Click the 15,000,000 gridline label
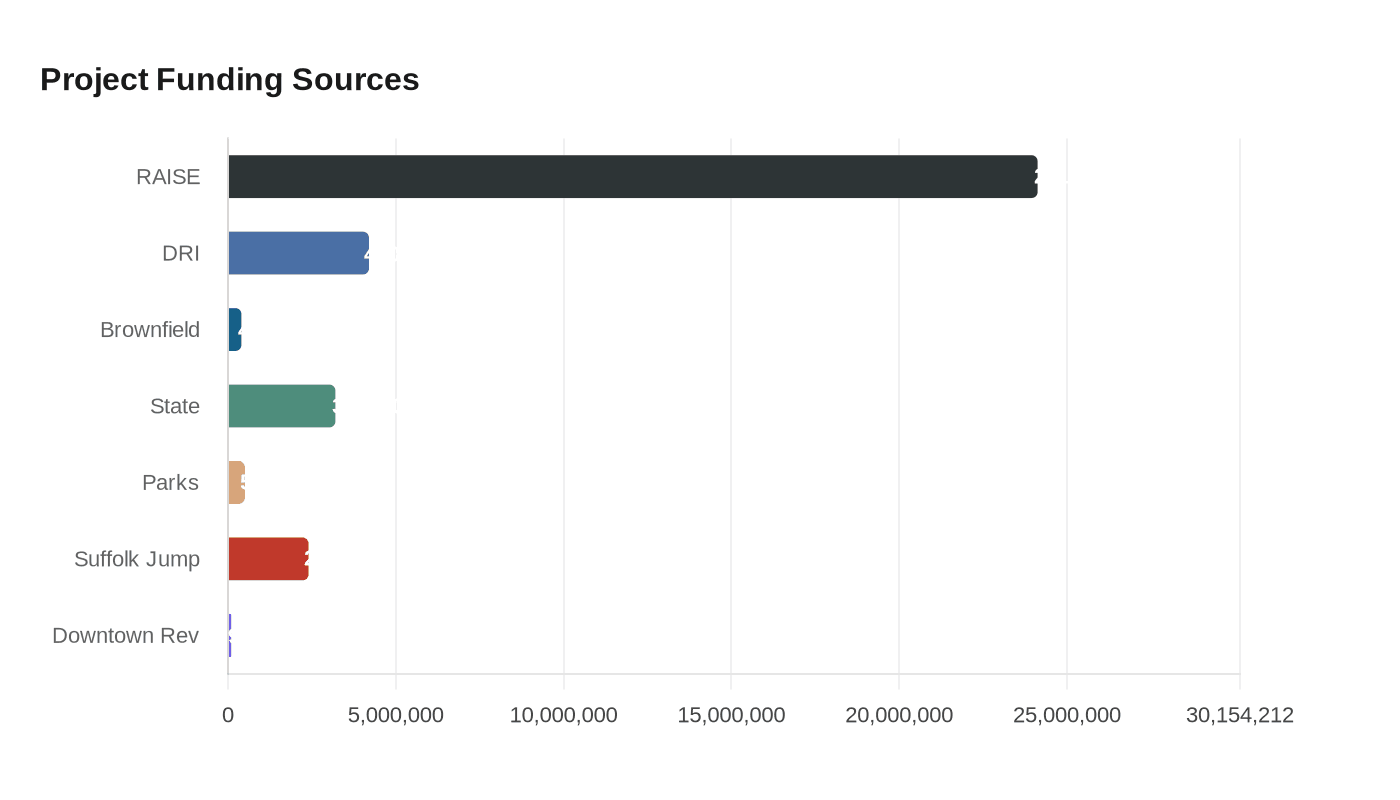This screenshot has width=1400, height=800. [732, 715]
